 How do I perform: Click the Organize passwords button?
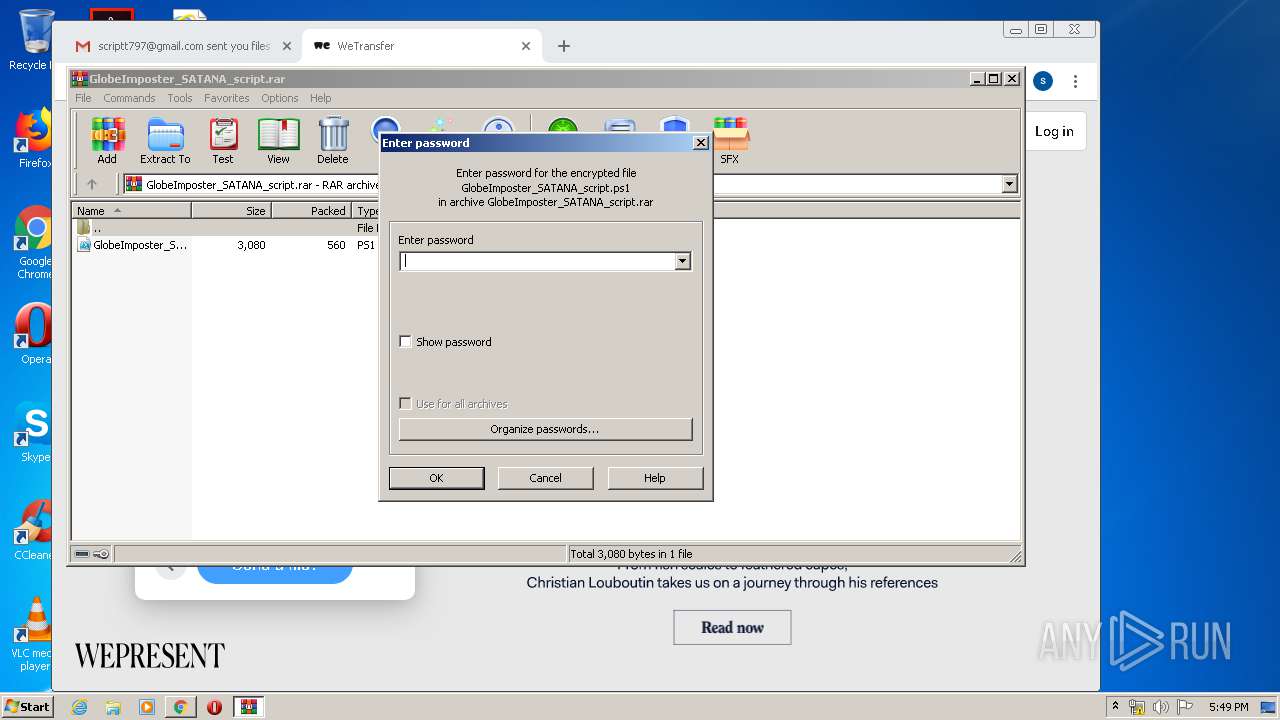pyautogui.click(x=545, y=429)
